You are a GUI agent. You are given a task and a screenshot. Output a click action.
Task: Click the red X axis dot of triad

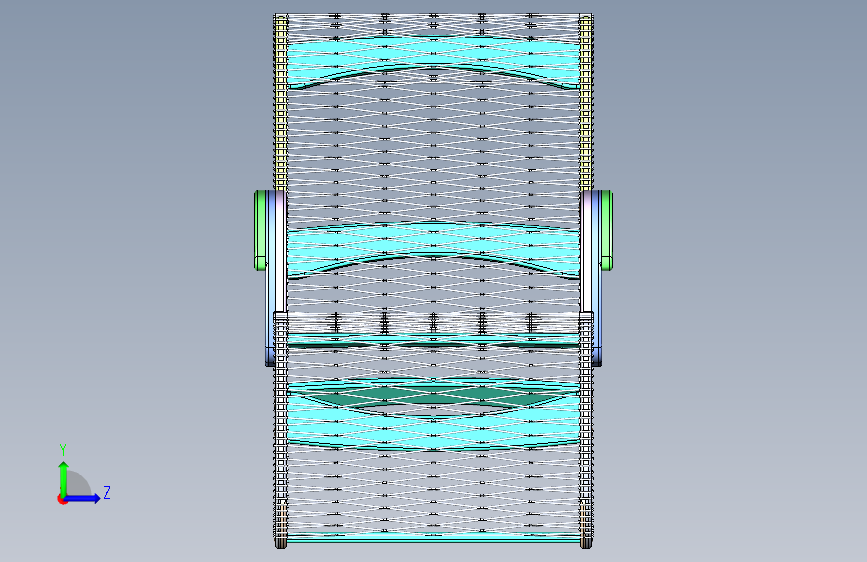[62, 499]
